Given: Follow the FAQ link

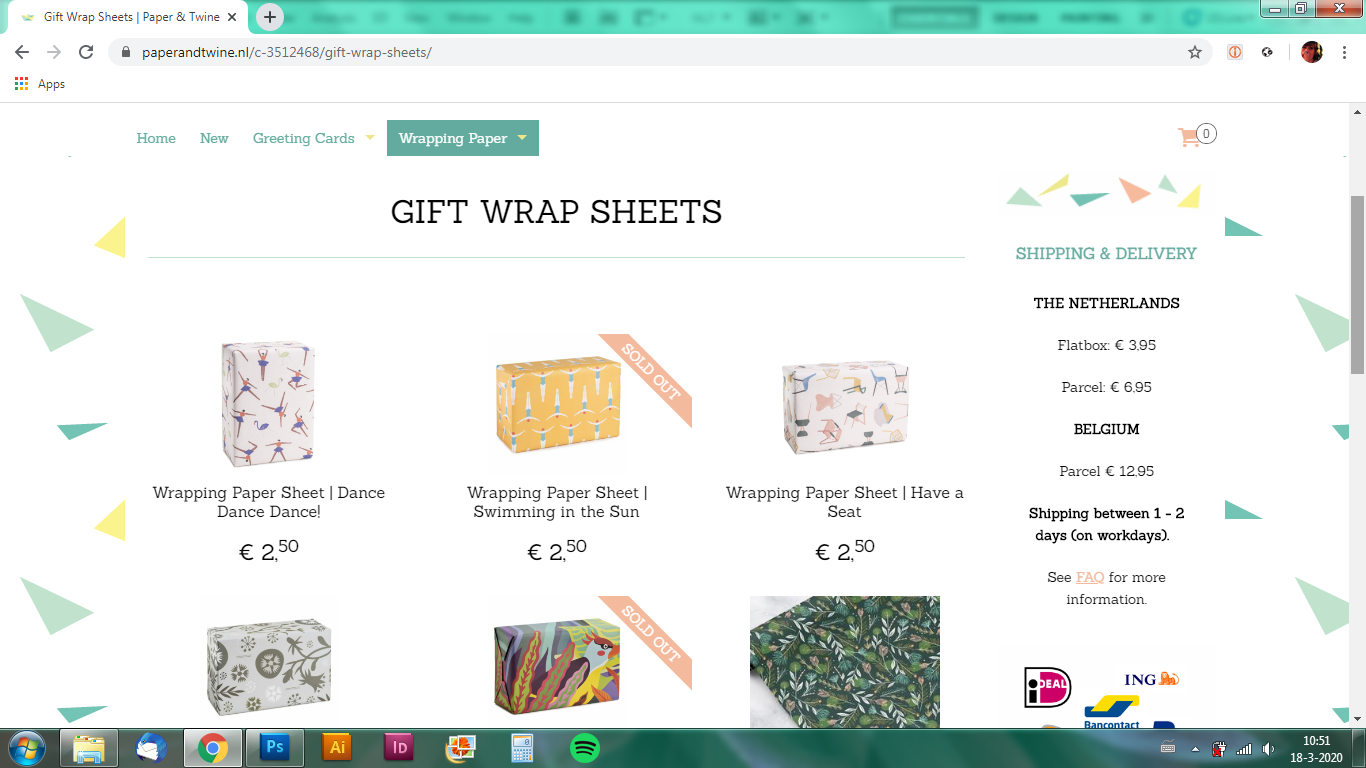Looking at the screenshot, I should point(1090,577).
